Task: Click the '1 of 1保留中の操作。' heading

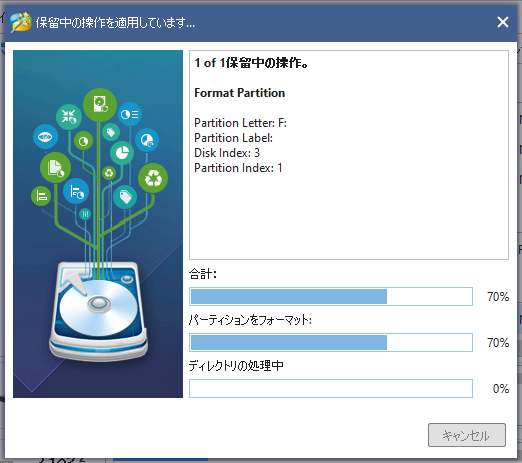Action: tap(252, 63)
